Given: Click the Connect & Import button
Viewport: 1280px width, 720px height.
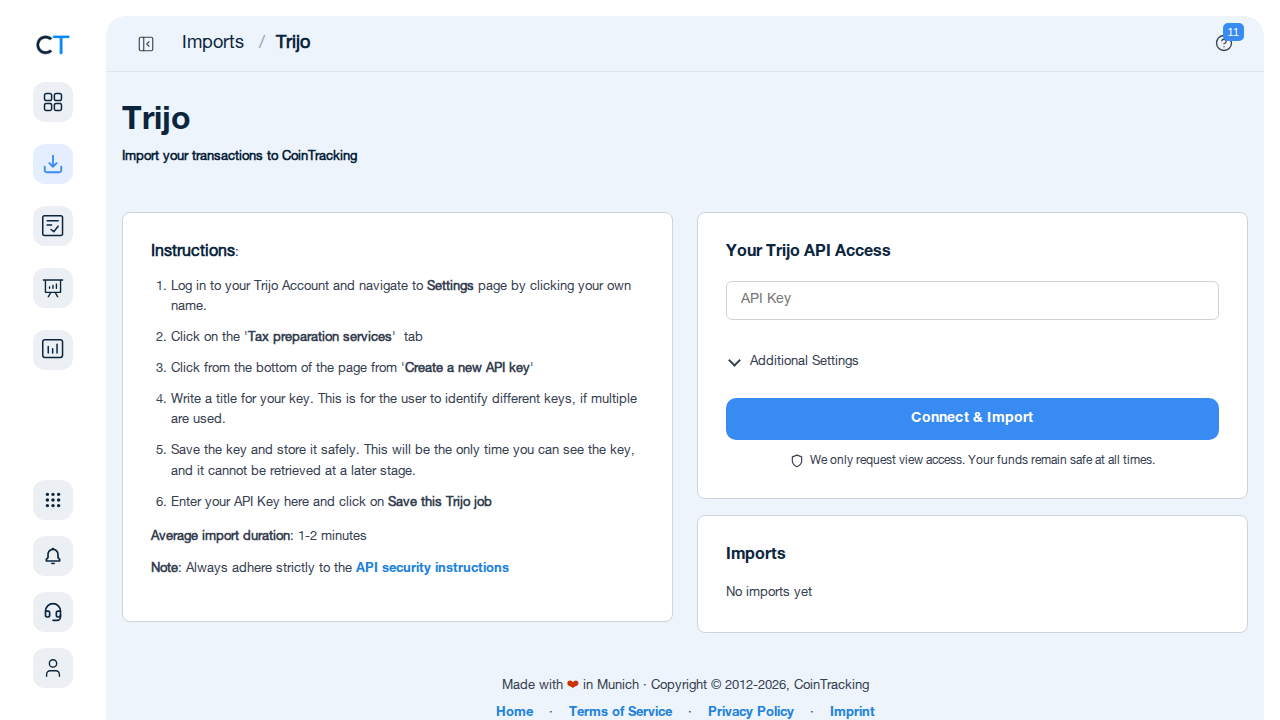Looking at the screenshot, I should (972, 419).
